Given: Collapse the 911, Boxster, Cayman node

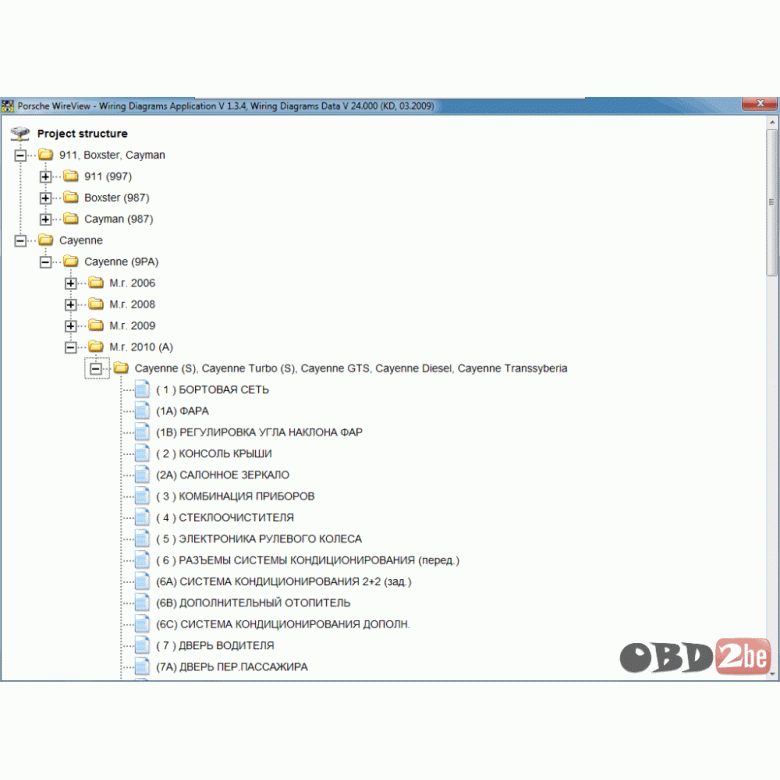Looking at the screenshot, I should click(20, 155).
